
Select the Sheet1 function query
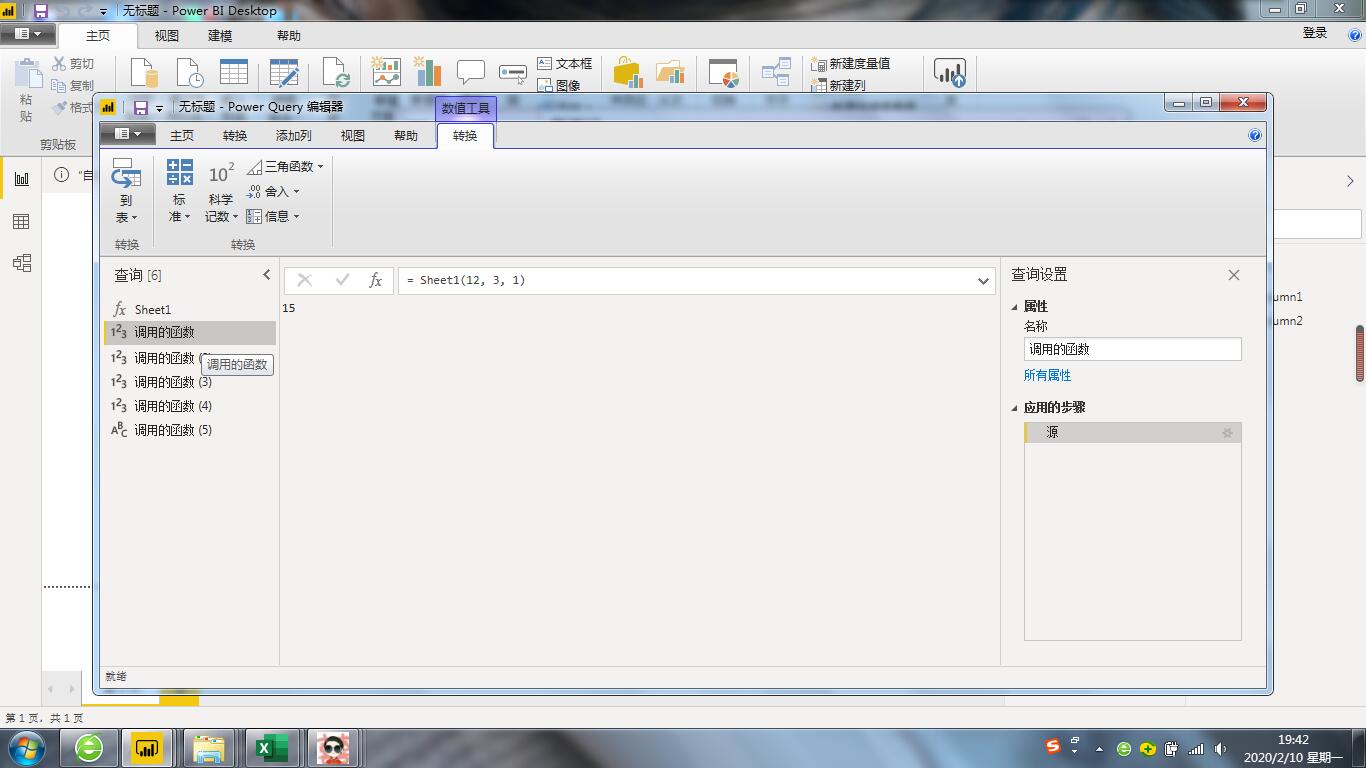pos(190,310)
